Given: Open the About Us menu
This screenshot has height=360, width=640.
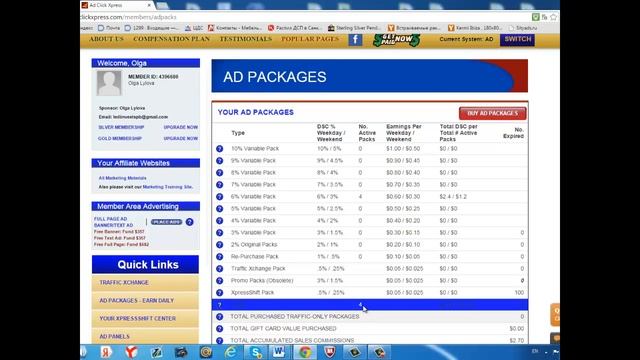Looking at the screenshot, I should click(x=106, y=39).
